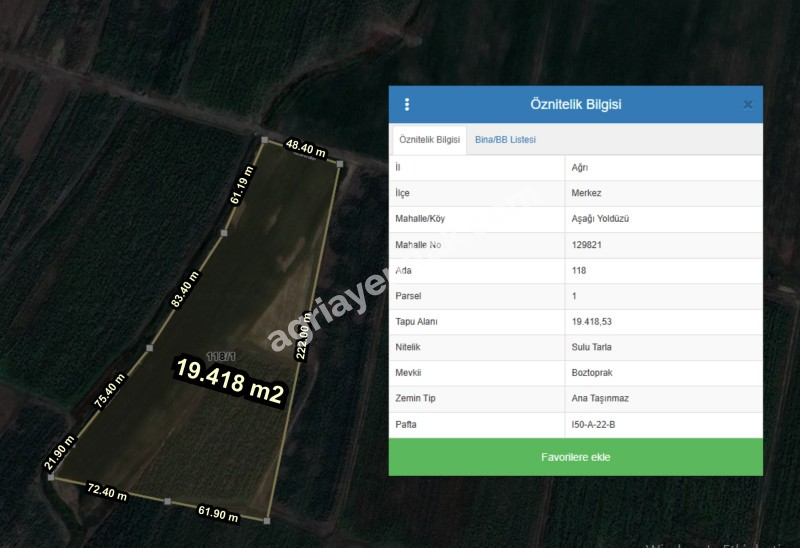Click the 61.90 m bottom edge label
The width and height of the screenshot is (800, 548).
point(218,514)
